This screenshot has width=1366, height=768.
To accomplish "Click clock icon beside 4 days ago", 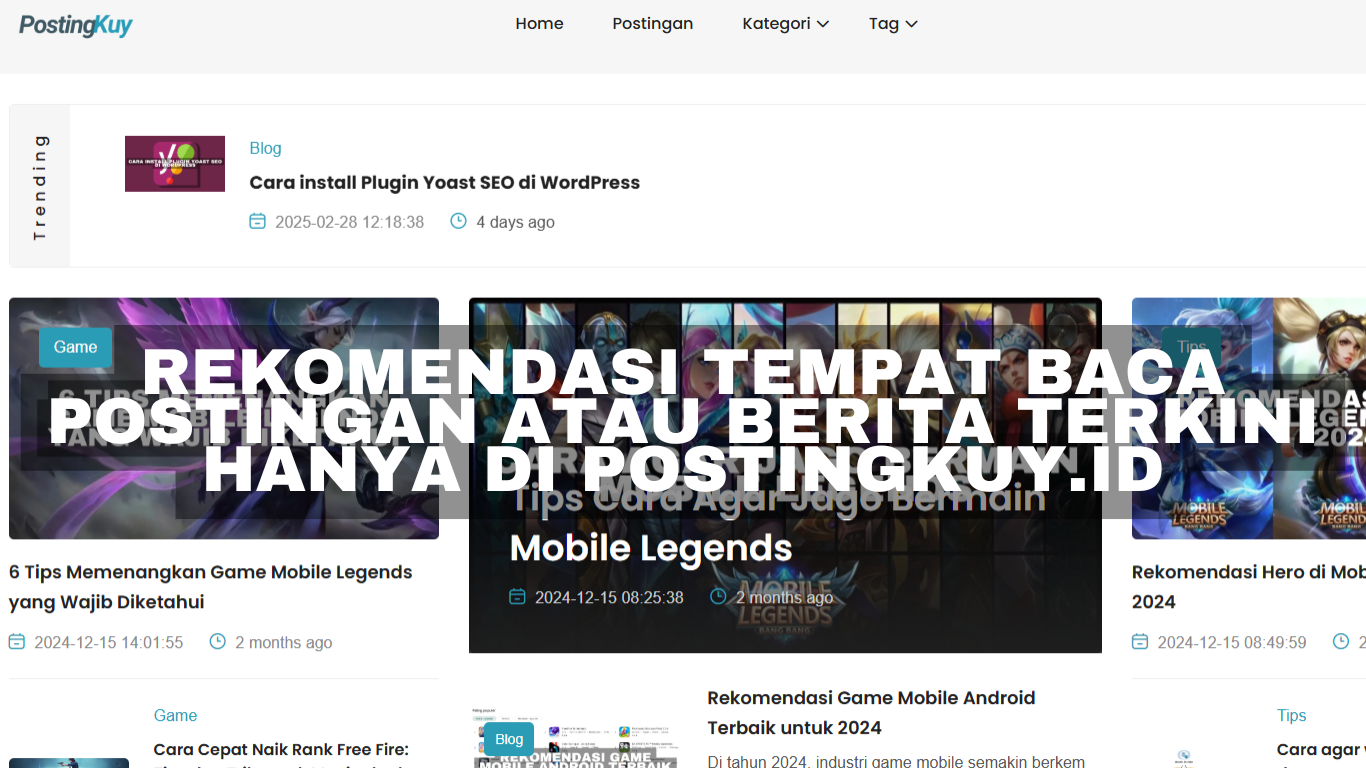I will tap(459, 221).
